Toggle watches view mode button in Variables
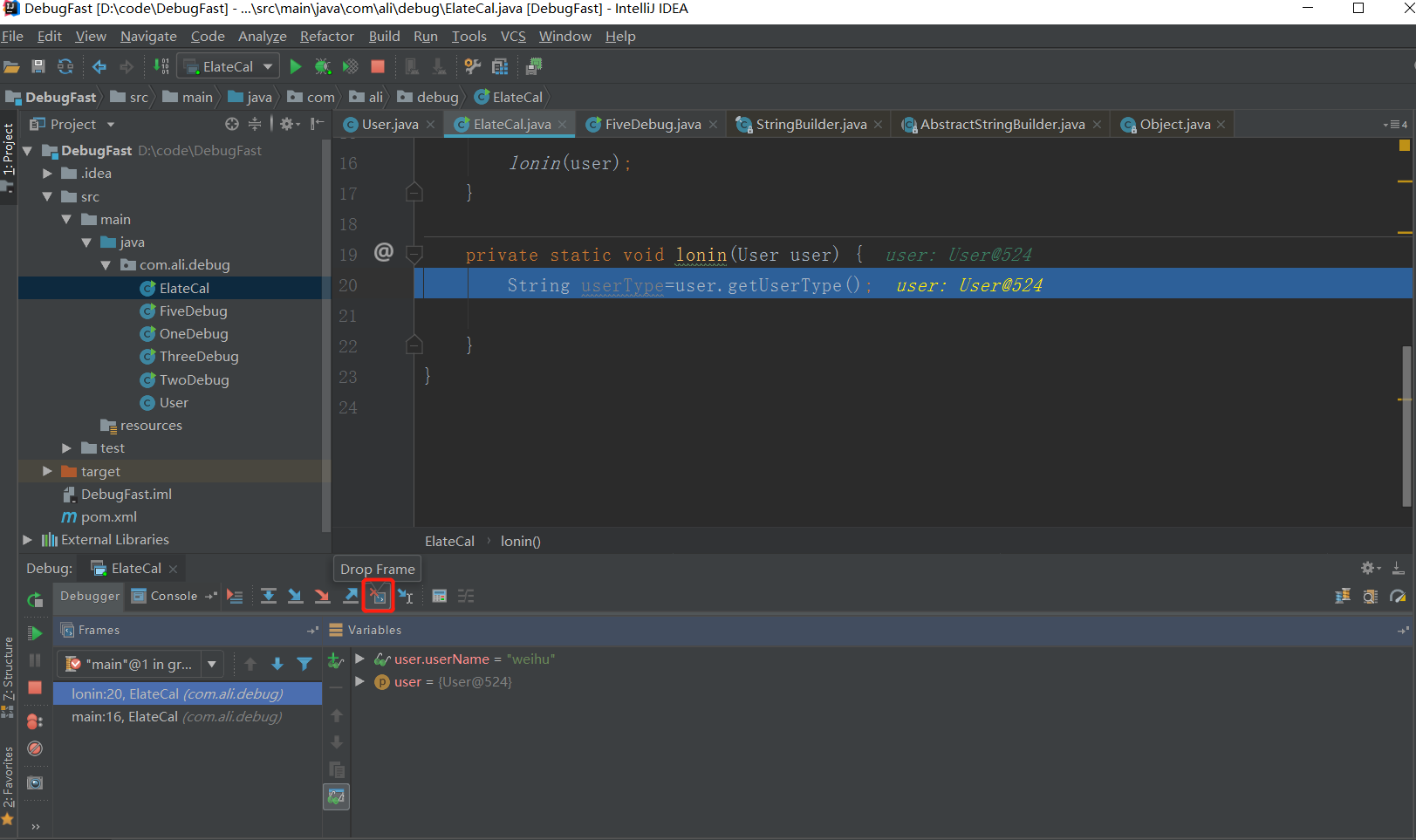 (336, 796)
